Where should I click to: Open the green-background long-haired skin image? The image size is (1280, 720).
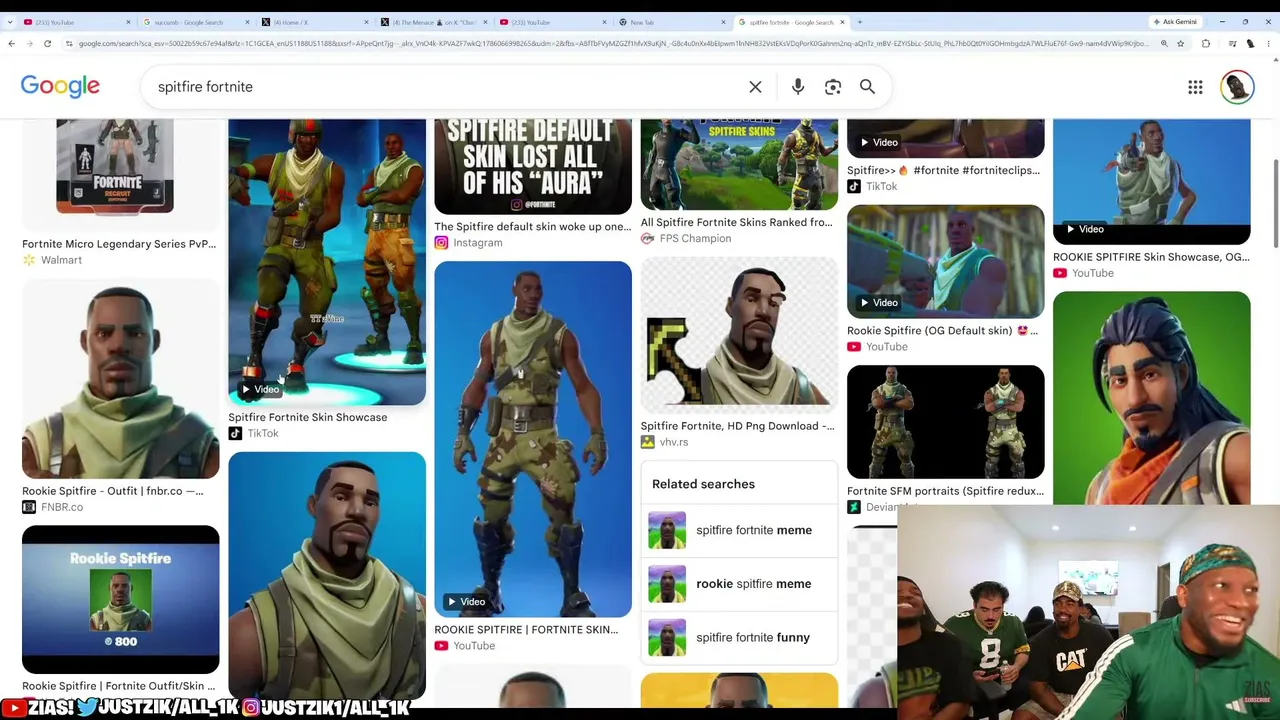pyautogui.click(x=1151, y=398)
